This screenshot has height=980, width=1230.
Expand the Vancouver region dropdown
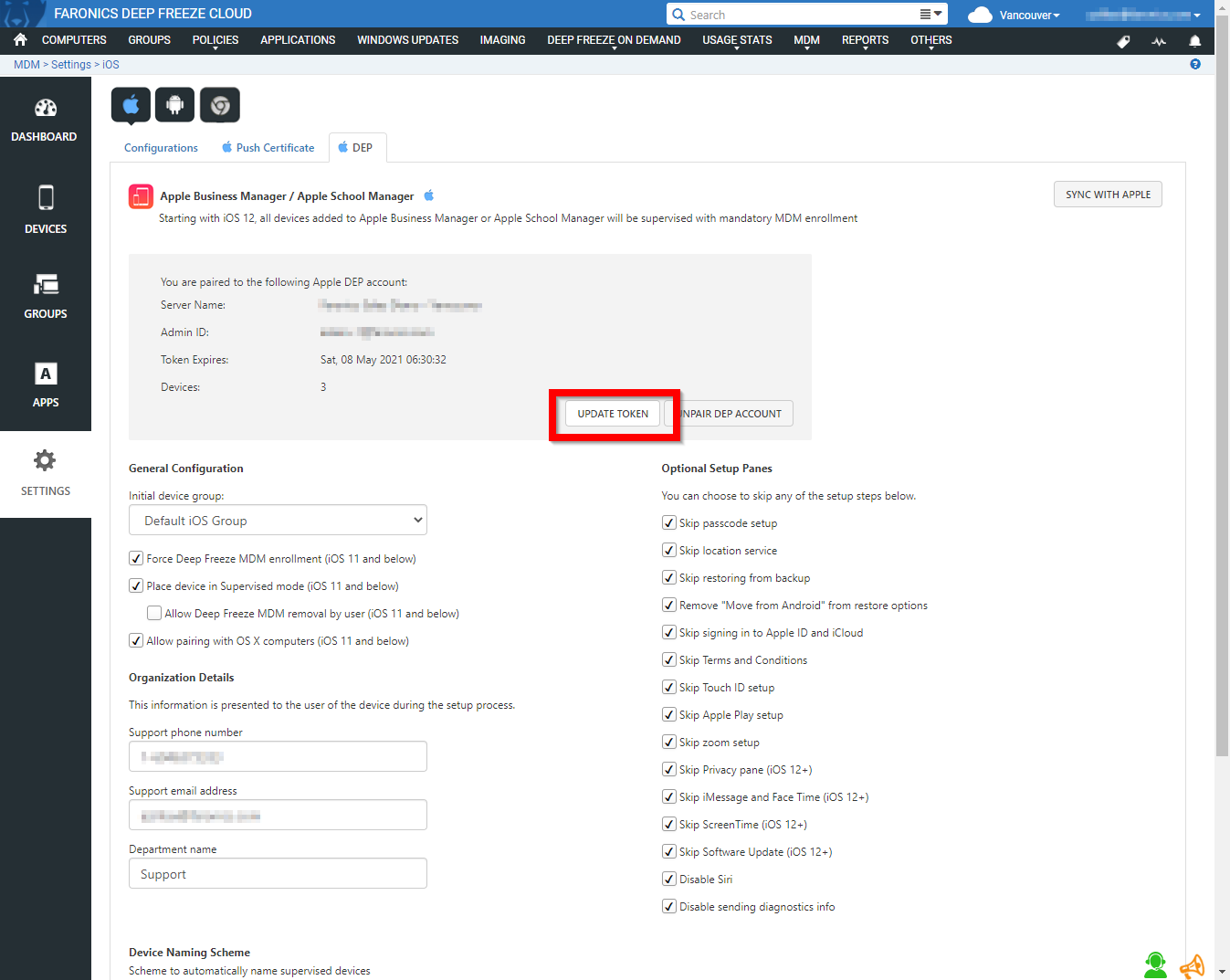pyautogui.click(x=1029, y=16)
